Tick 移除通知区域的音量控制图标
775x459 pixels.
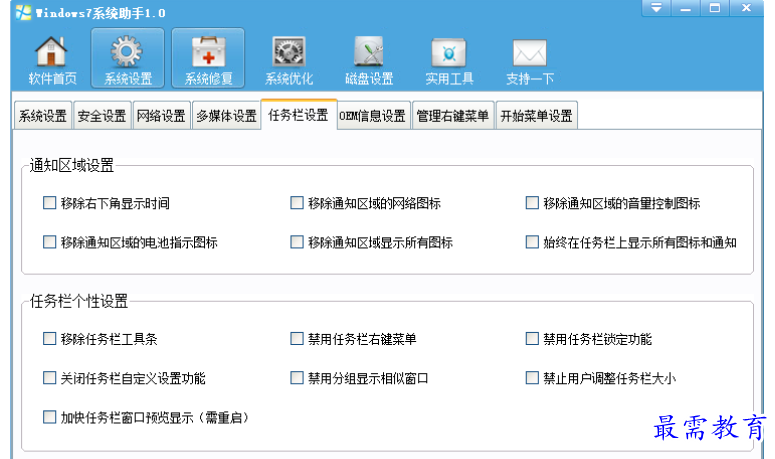pos(532,203)
